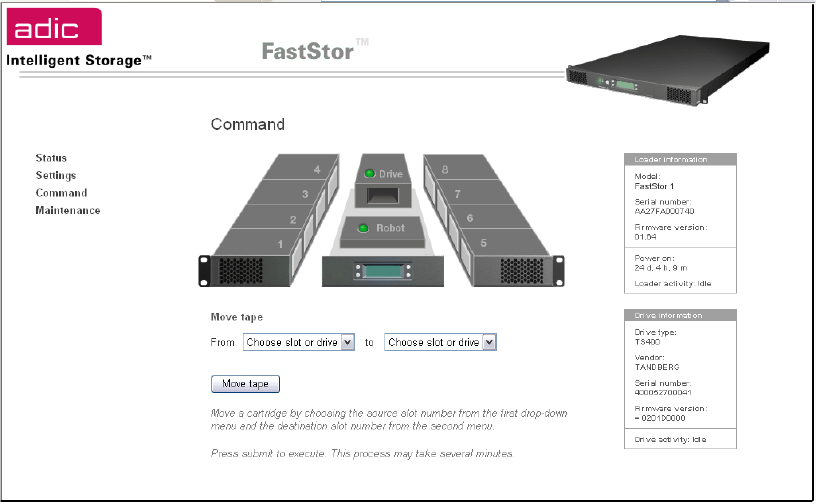
Task: Click the loader firmware version 01.04
Action: (645, 237)
